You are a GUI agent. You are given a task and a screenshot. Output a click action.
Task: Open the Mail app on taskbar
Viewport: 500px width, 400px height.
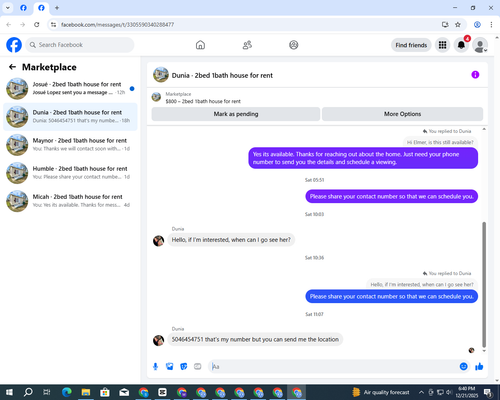pos(124,392)
